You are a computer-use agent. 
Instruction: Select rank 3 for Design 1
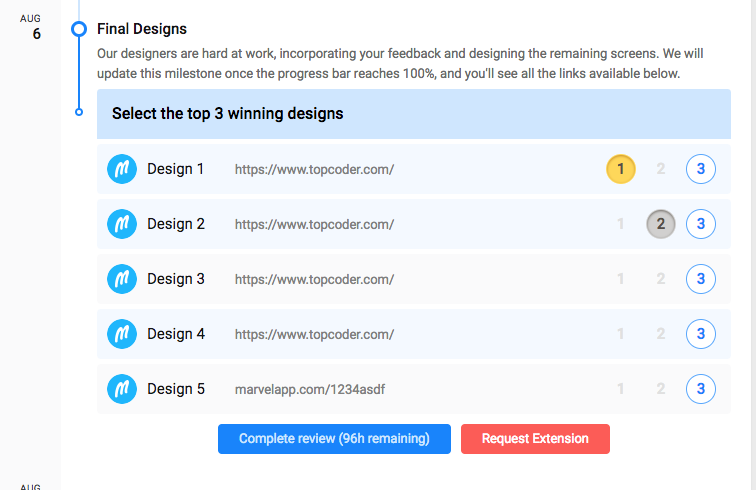tap(701, 169)
